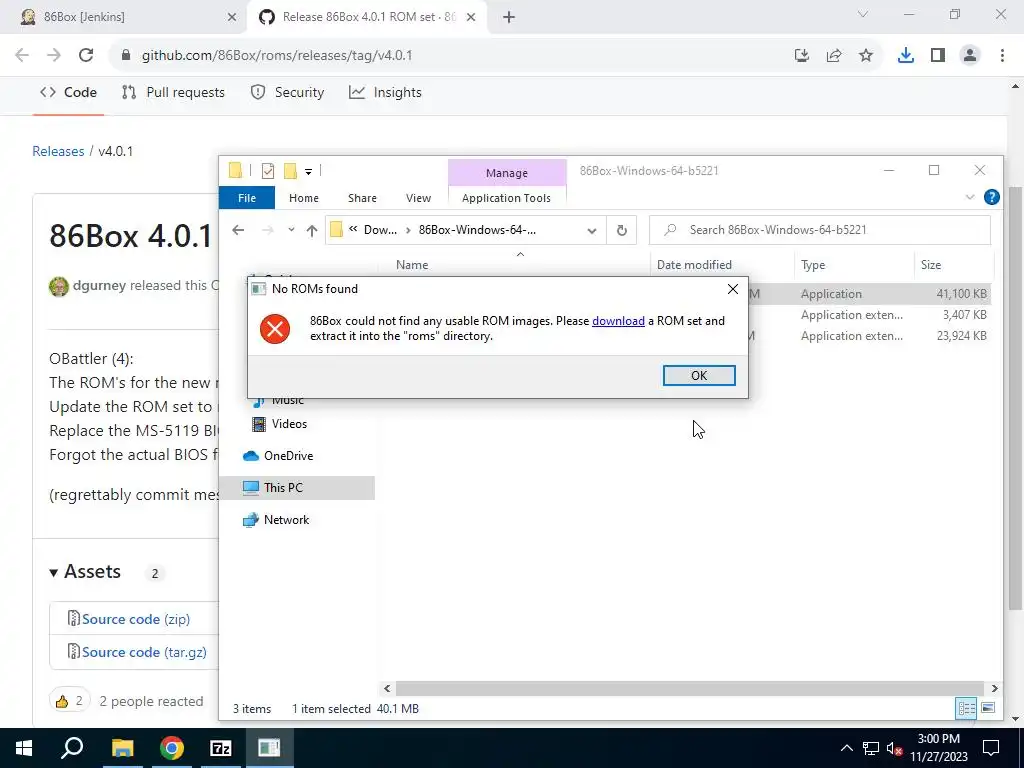Open Chrome three-dot menu
Screen dimensions: 1024x768
pos(1002,56)
